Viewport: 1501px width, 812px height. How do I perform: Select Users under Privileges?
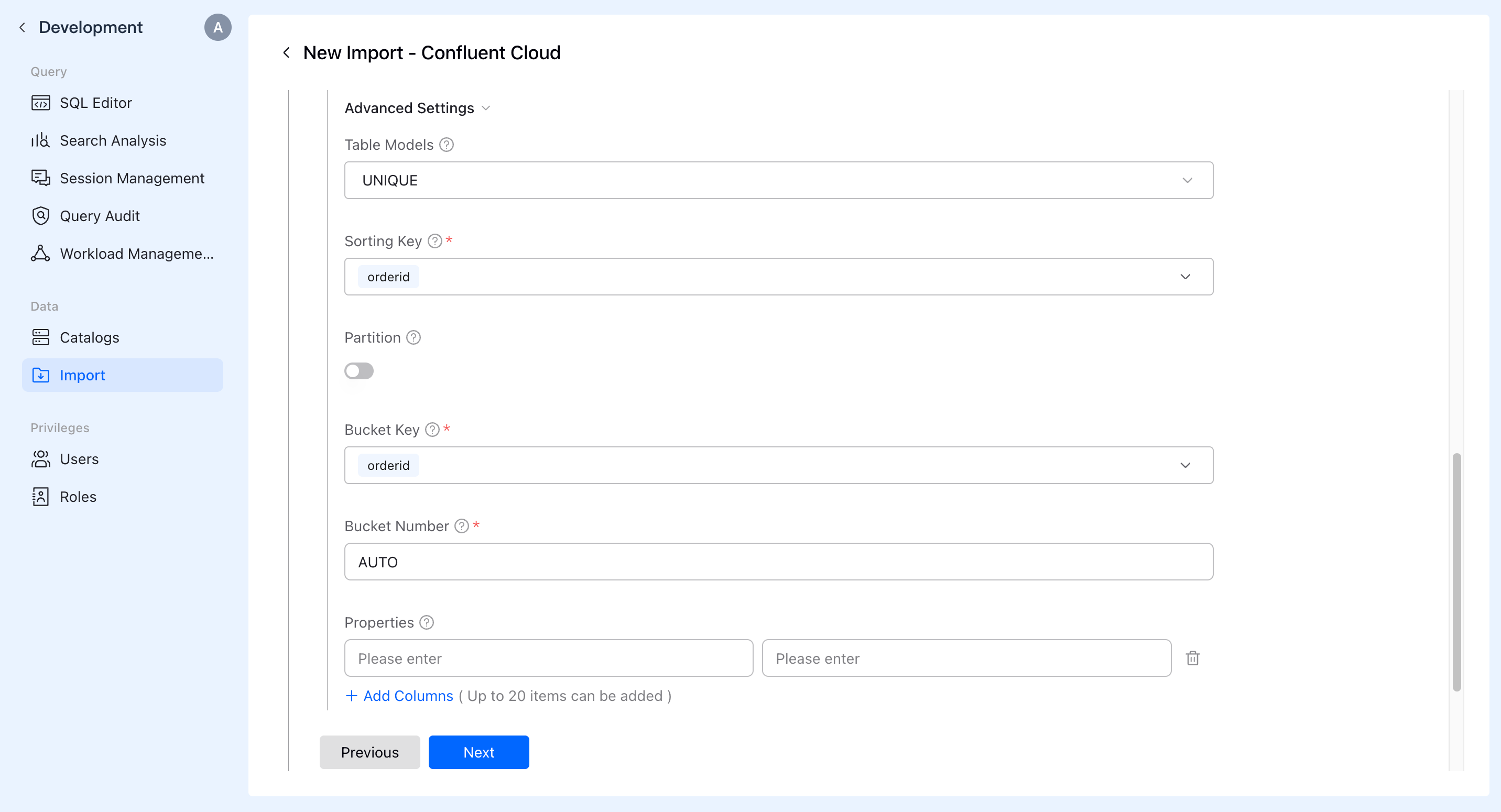(79, 459)
